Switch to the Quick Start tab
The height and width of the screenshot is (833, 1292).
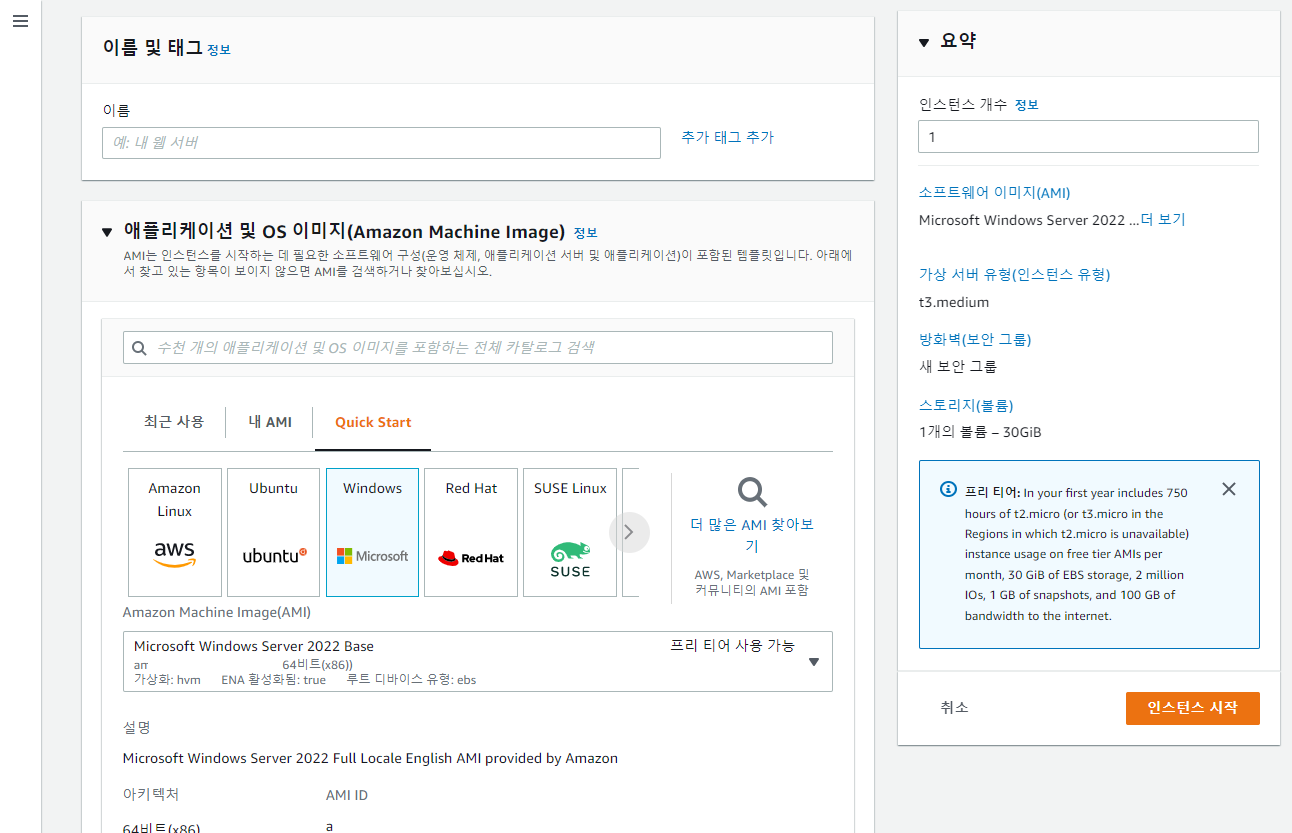pos(373,422)
